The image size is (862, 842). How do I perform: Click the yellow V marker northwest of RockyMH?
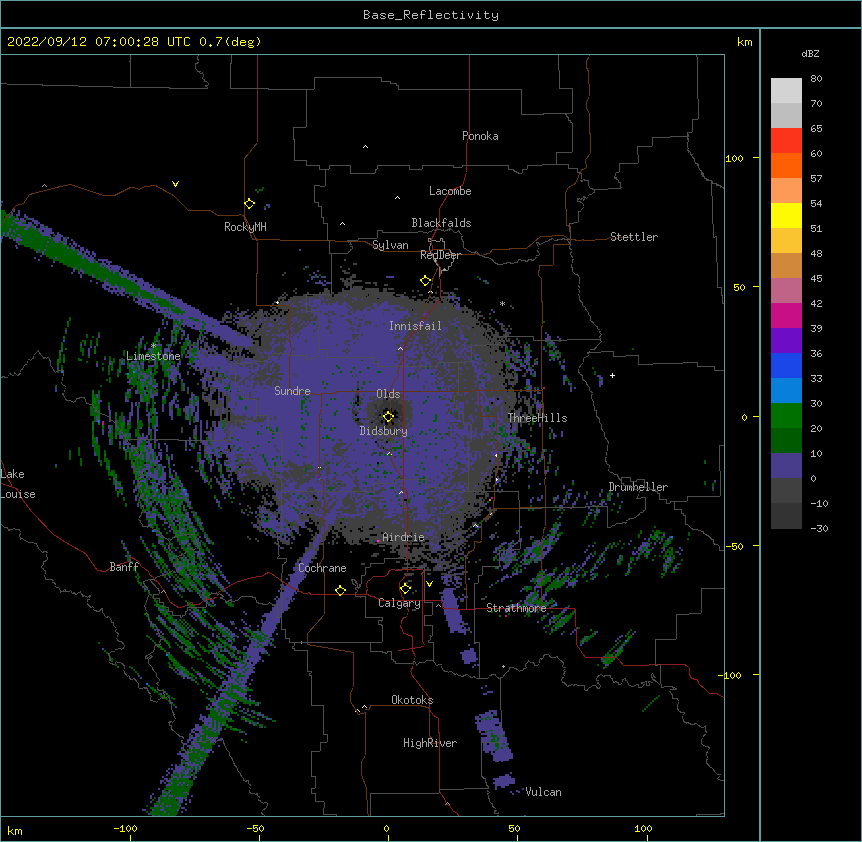point(175,184)
